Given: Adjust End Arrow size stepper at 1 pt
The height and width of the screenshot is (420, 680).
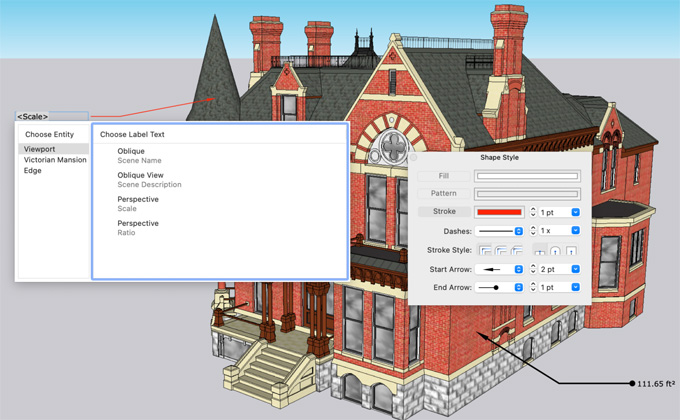Looking at the screenshot, I should coord(533,287).
